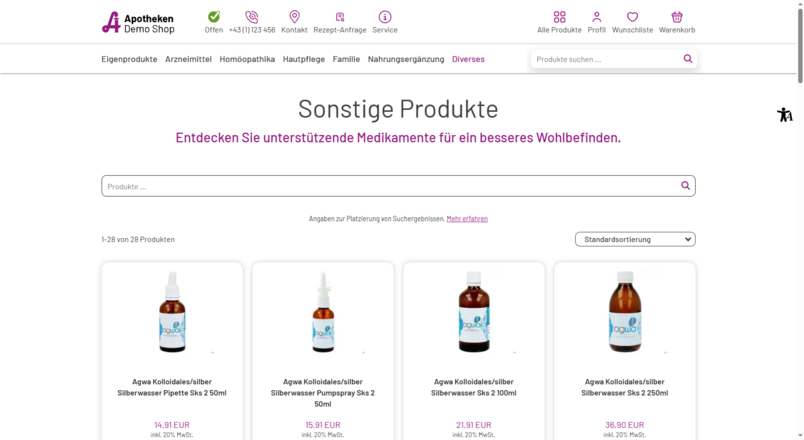Show Alle Produkte grid icon
Image resolution: width=804 pixels, height=440 pixels.
[559, 17]
